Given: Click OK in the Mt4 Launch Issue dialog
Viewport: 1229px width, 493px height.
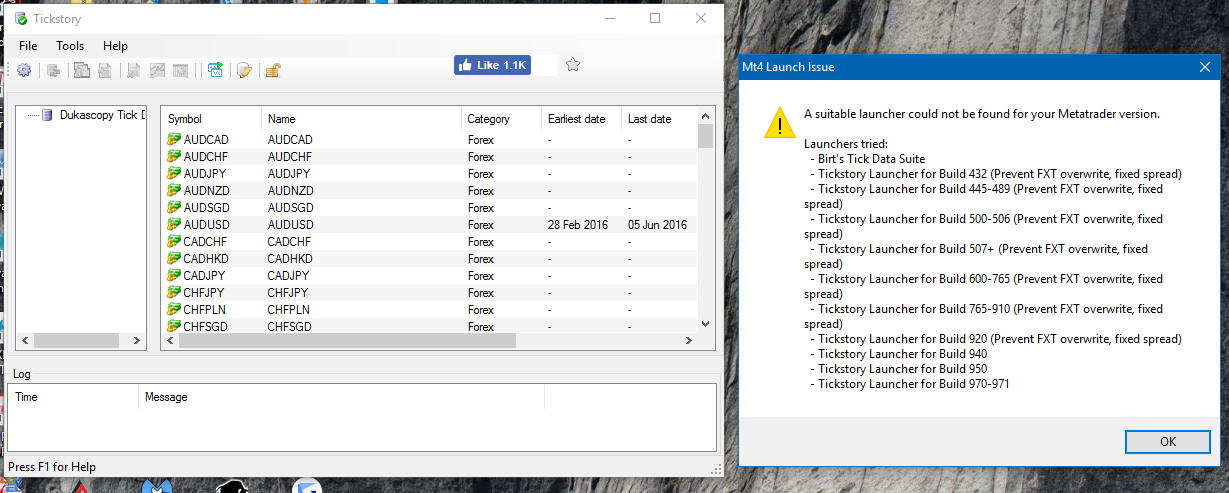Looking at the screenshot, I should coord(1167,441).
